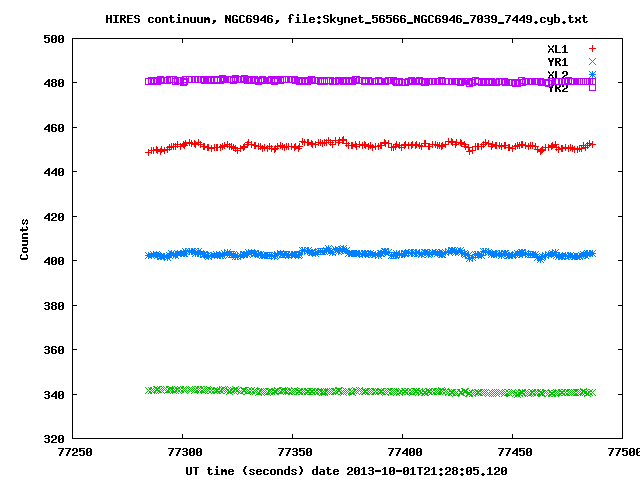Click the y-axis tick label 460
640x480 pixels.
pos(54,128)
